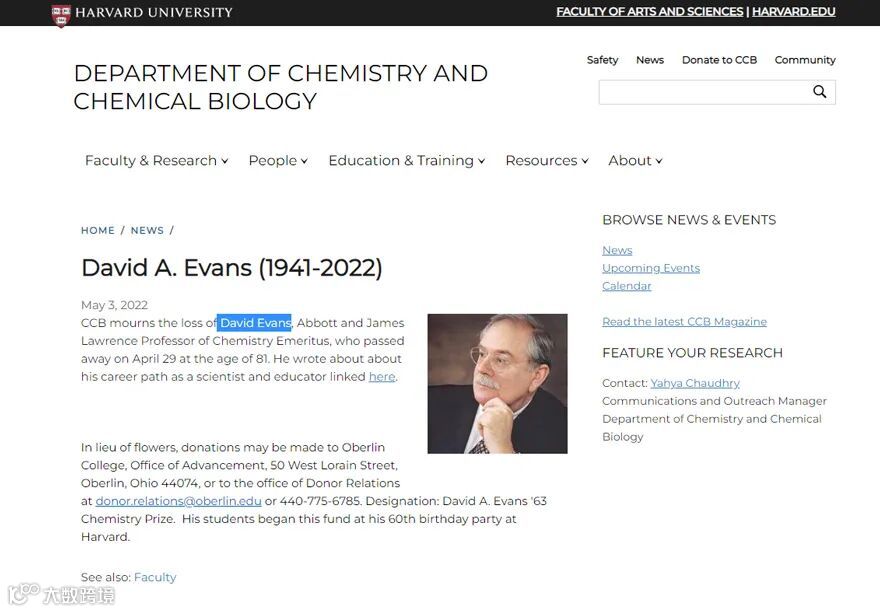The height and width of the screenshot is (612, 880).
Task: Go to HOME breadcrumb
Action: (x=98, y=230)
